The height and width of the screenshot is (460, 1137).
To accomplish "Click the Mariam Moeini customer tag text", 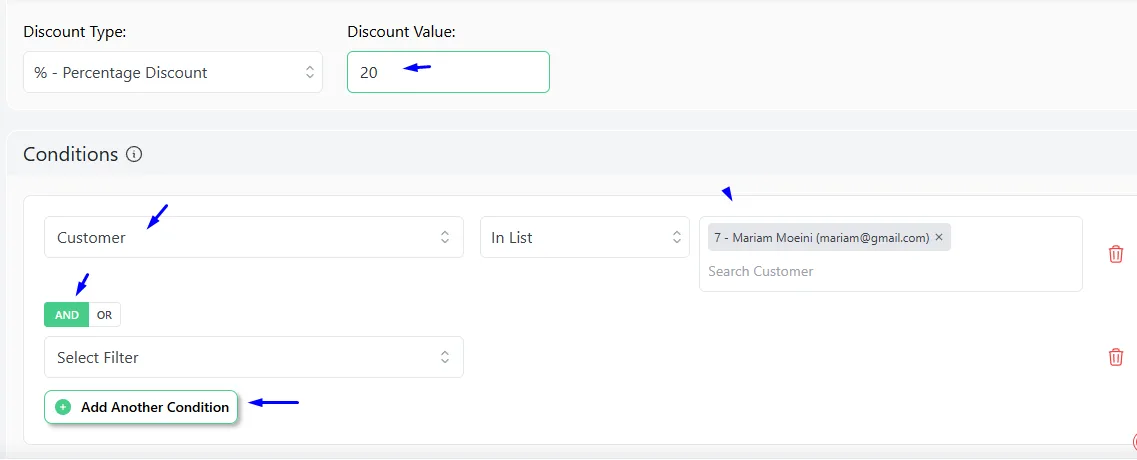I will click(822, 237).
